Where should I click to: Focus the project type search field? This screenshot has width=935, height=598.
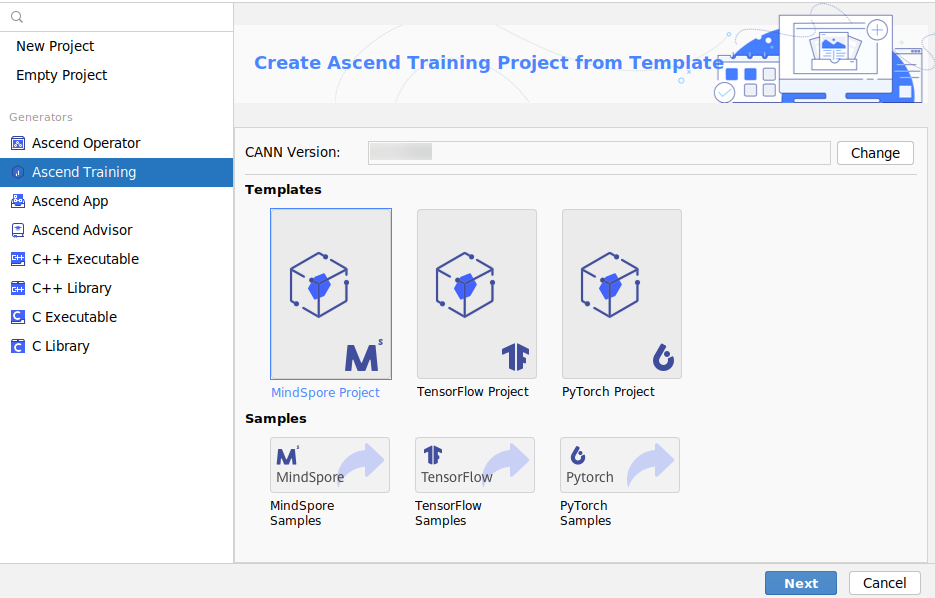coord(116,17)
